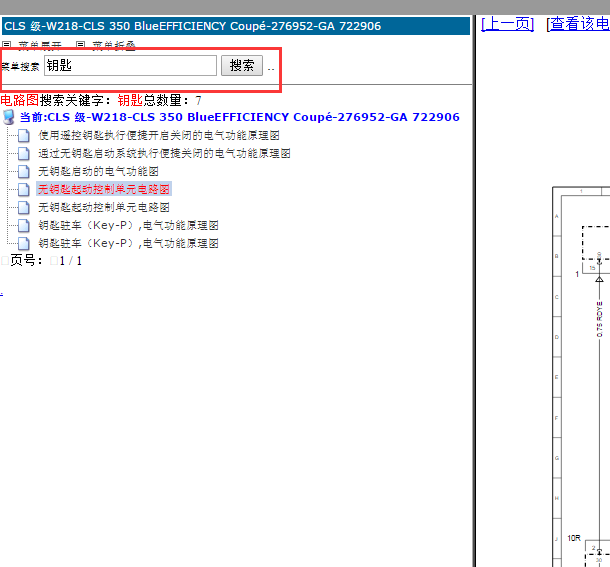610x567 pixels.
Task: Open 无钥匙启动的电气功能图
Action: pos(98,171)
